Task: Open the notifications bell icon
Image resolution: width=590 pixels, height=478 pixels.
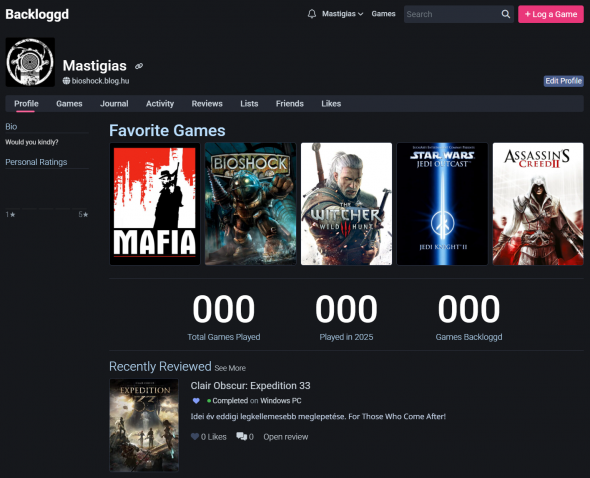Action: 312,14
